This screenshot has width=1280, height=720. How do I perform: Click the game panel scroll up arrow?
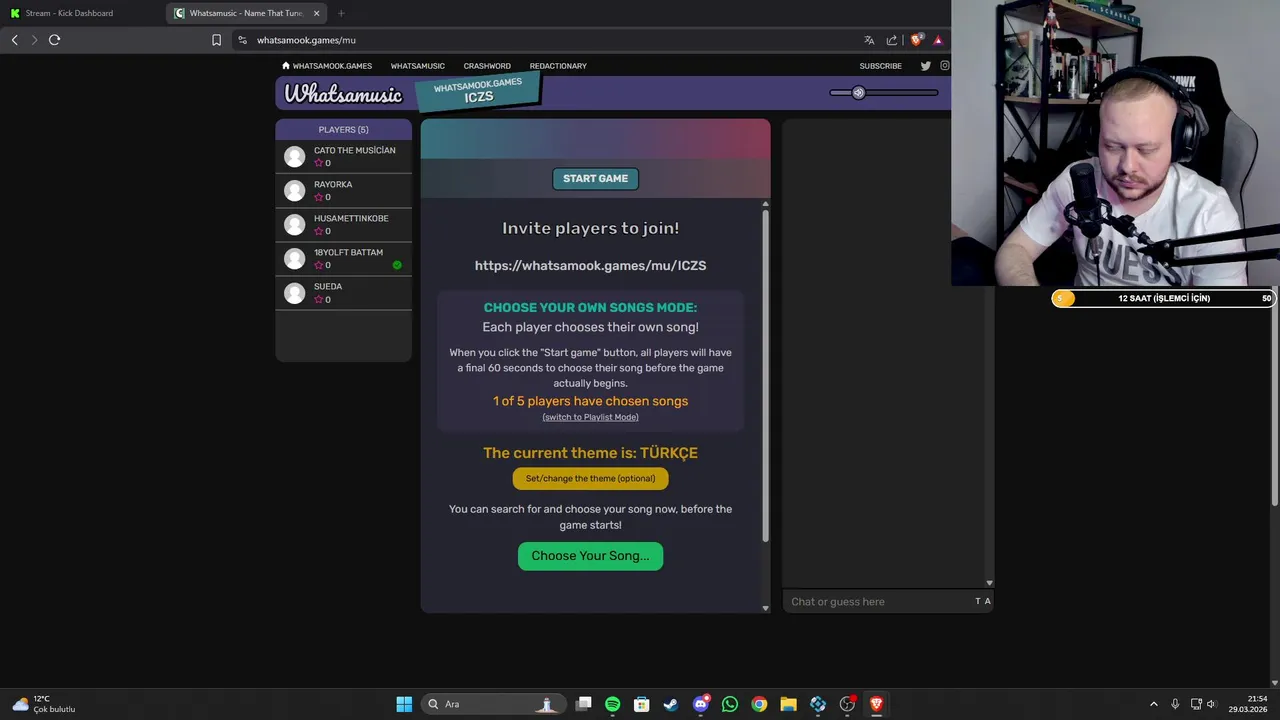tap(766, 204)
